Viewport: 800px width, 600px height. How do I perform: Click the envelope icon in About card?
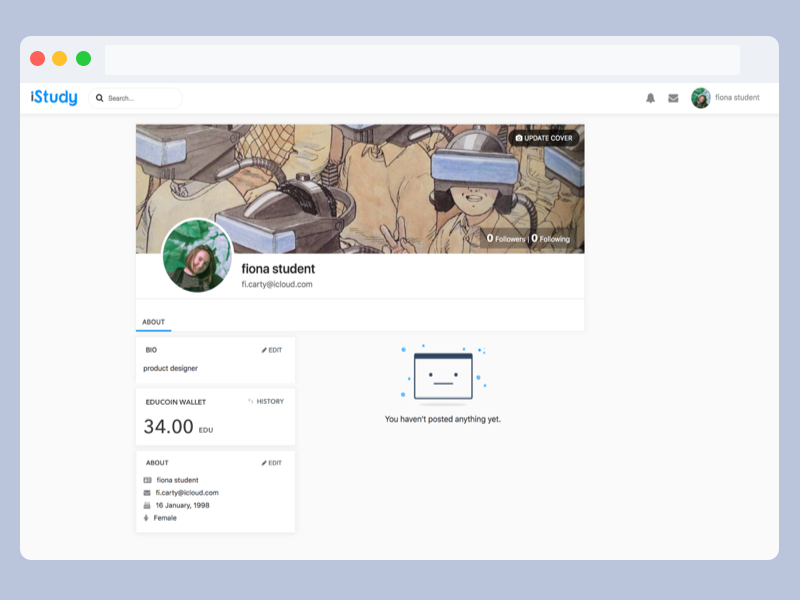(x=147, y=493)
